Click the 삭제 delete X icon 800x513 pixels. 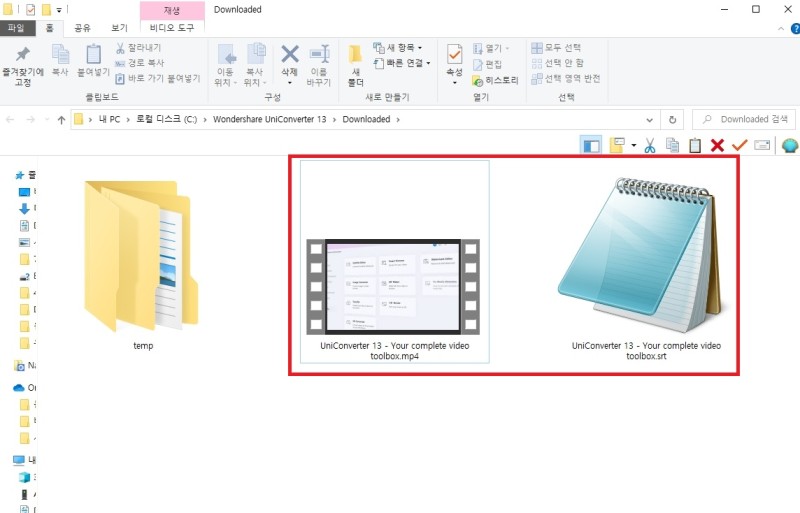[x=289, y=55]
